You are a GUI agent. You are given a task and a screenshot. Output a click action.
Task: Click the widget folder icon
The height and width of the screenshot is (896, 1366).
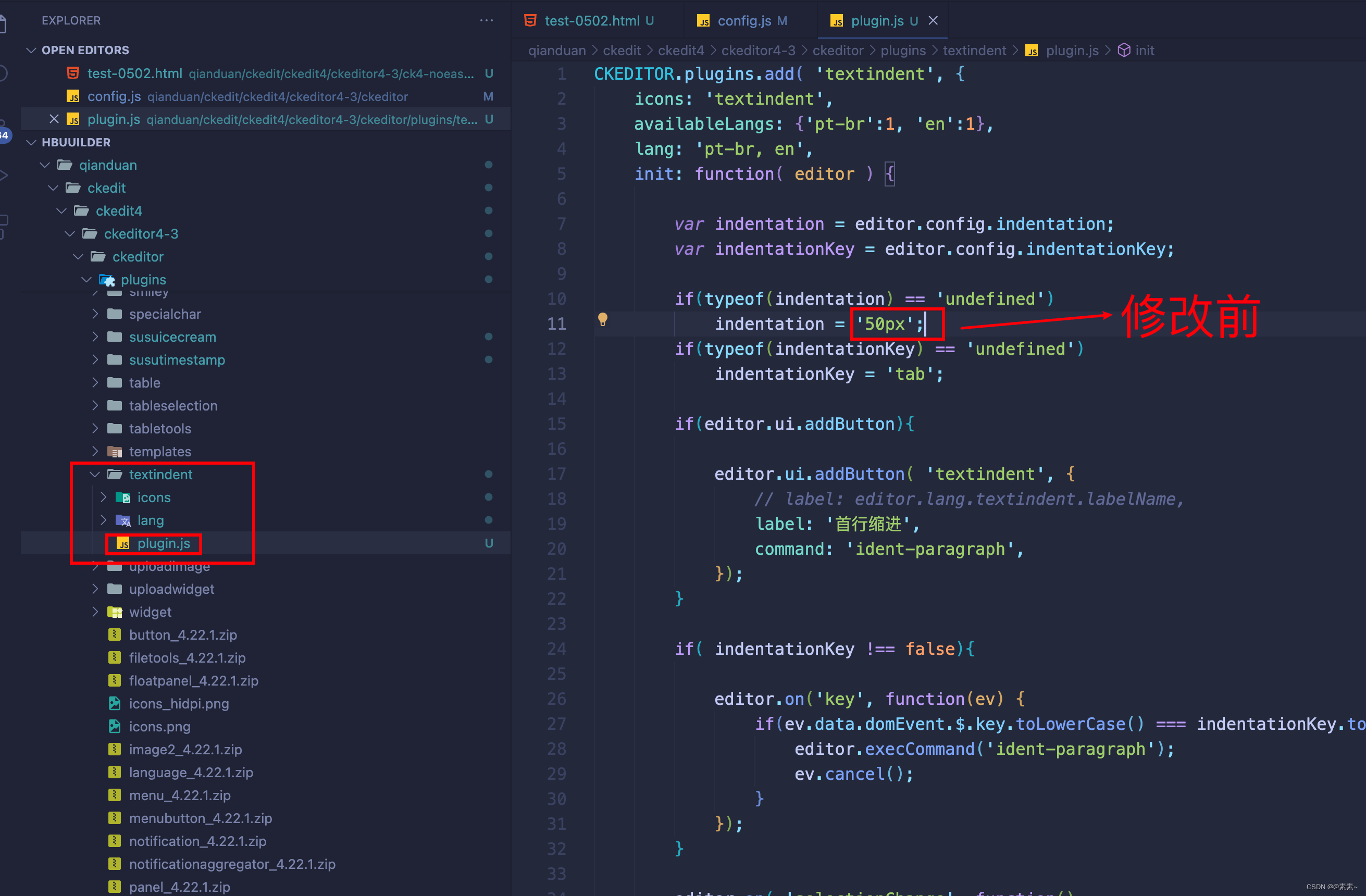click(115, 612)
